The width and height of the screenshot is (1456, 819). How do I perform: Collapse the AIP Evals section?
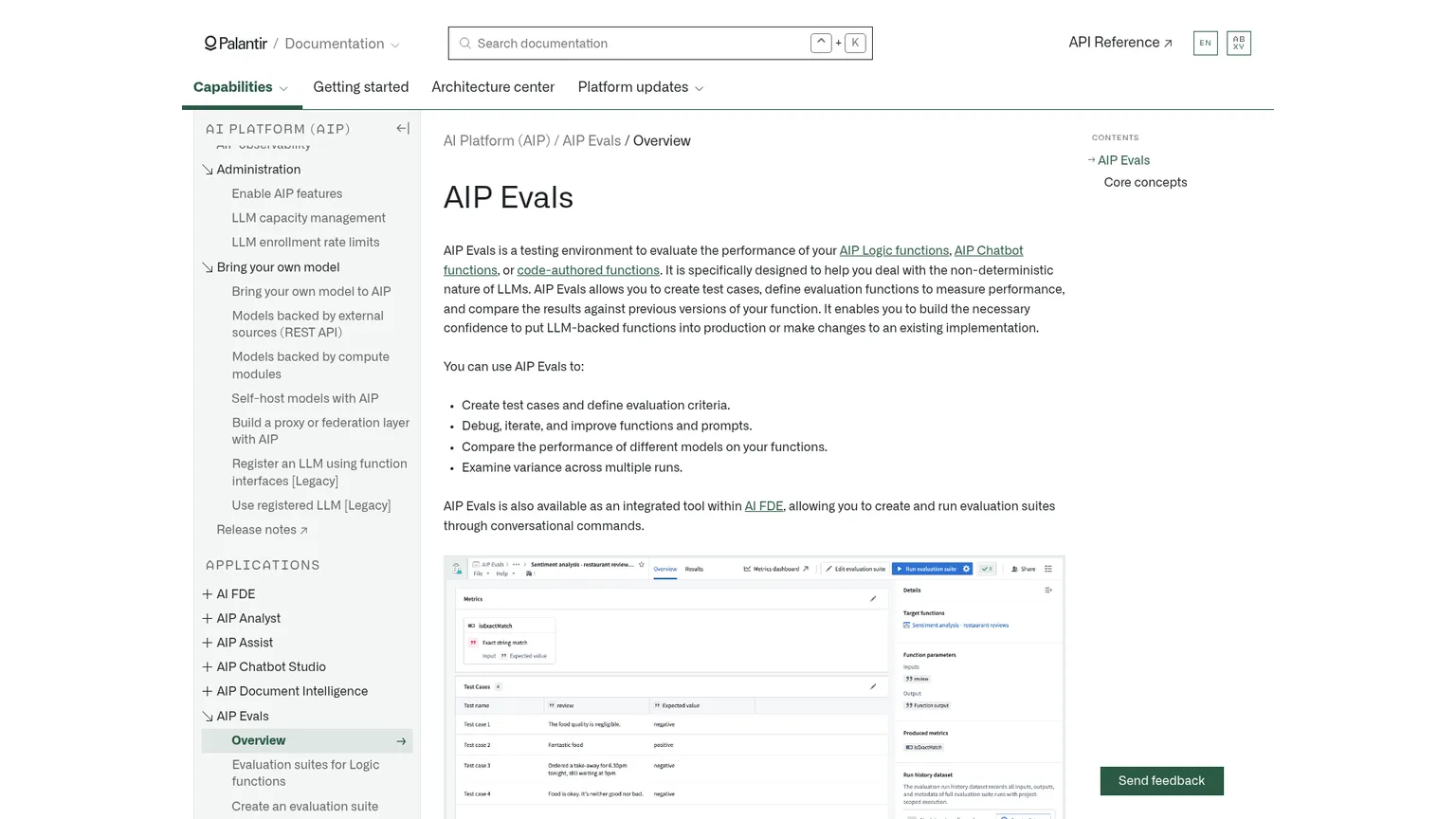coord(208,717)
